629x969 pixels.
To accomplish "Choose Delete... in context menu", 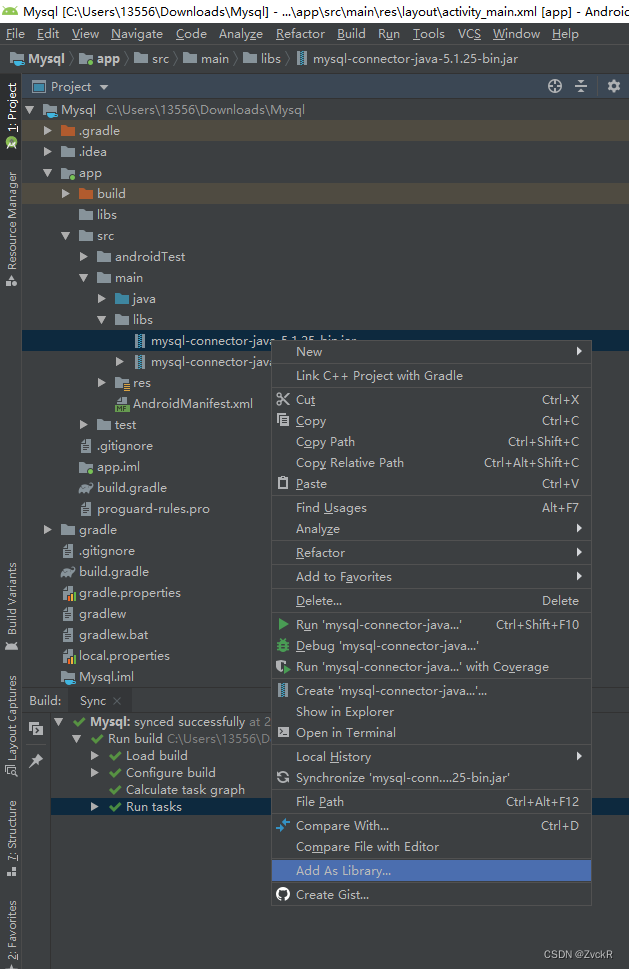I will pyautogui.click(x=431, y=601).
